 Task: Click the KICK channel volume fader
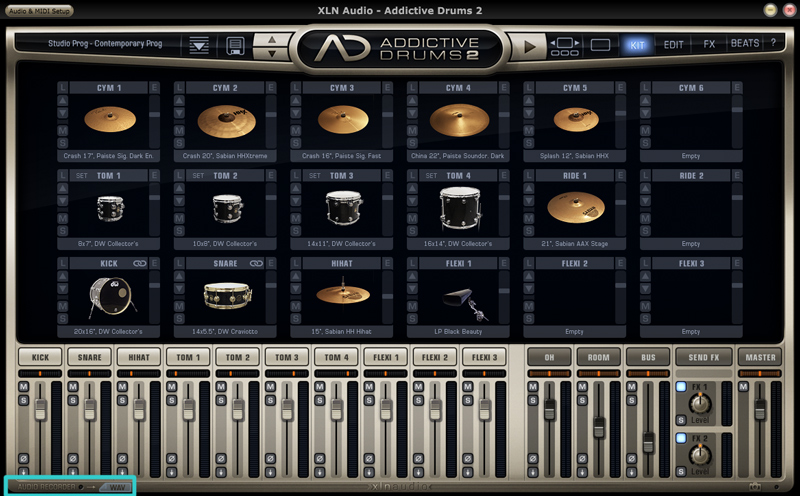click(x=40, y=410)
